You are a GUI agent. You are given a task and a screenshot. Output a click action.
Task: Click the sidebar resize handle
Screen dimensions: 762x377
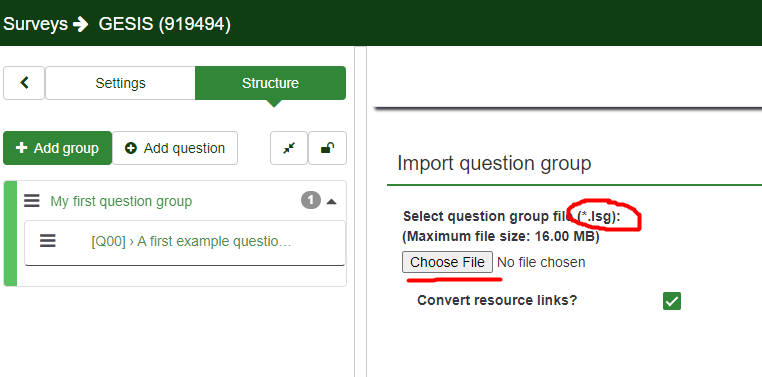click(361, 212)
